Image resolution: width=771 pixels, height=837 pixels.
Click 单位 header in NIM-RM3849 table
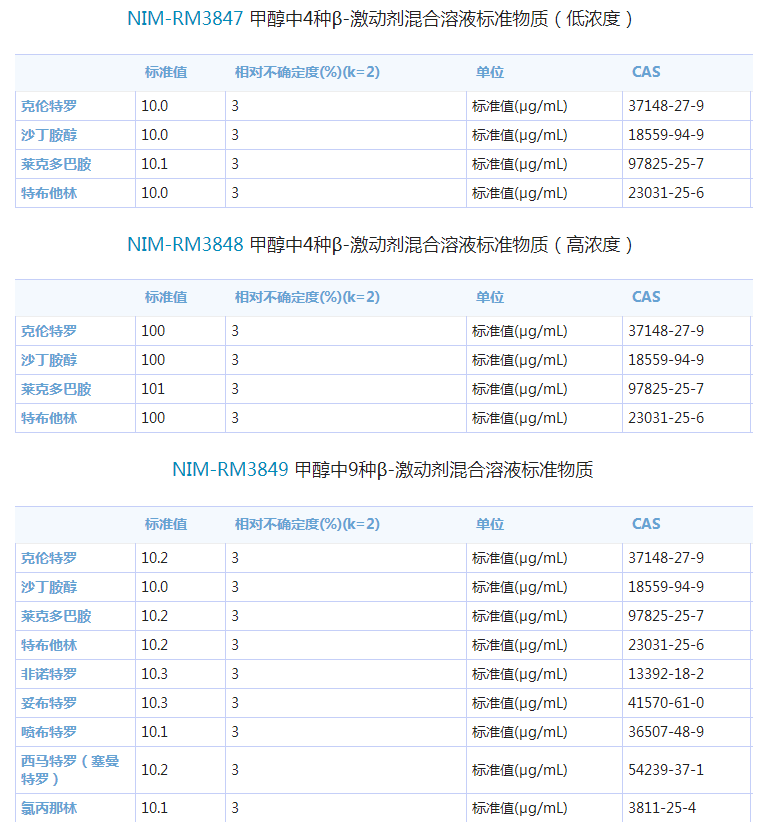coord(490,524)
